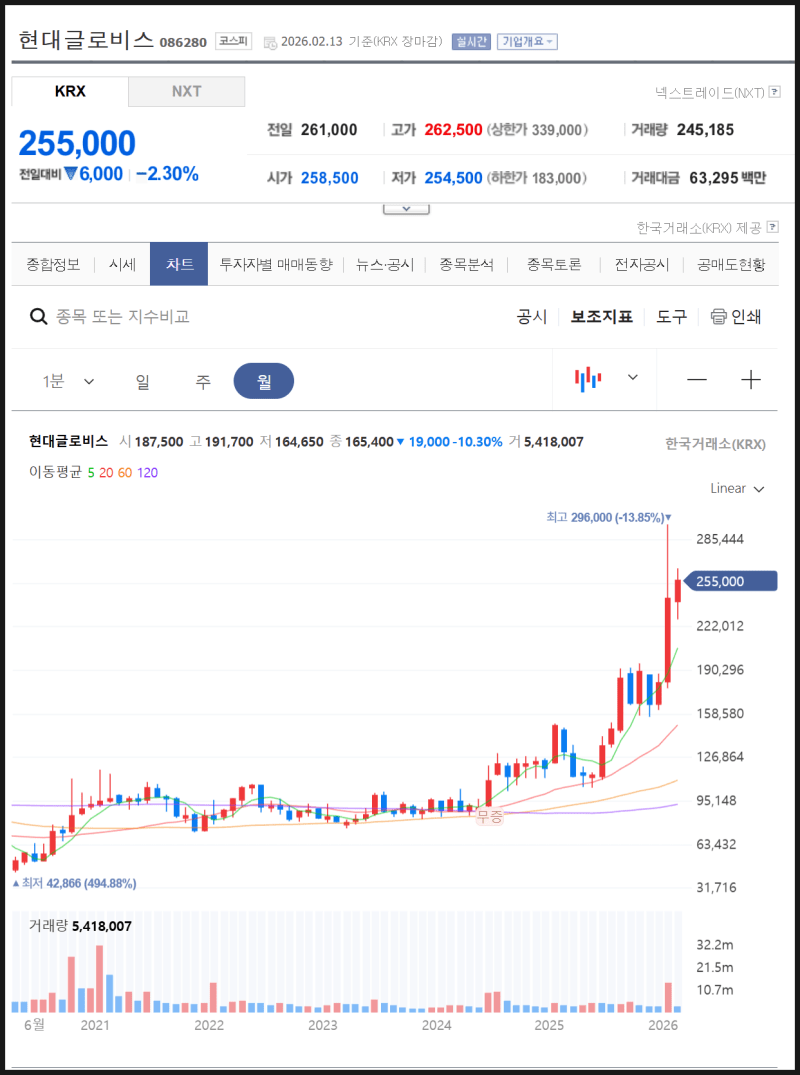Open the 차트 tab
Image resolution: width=800 pixels, height=1075 pixels.
click(x=179, y=264)
